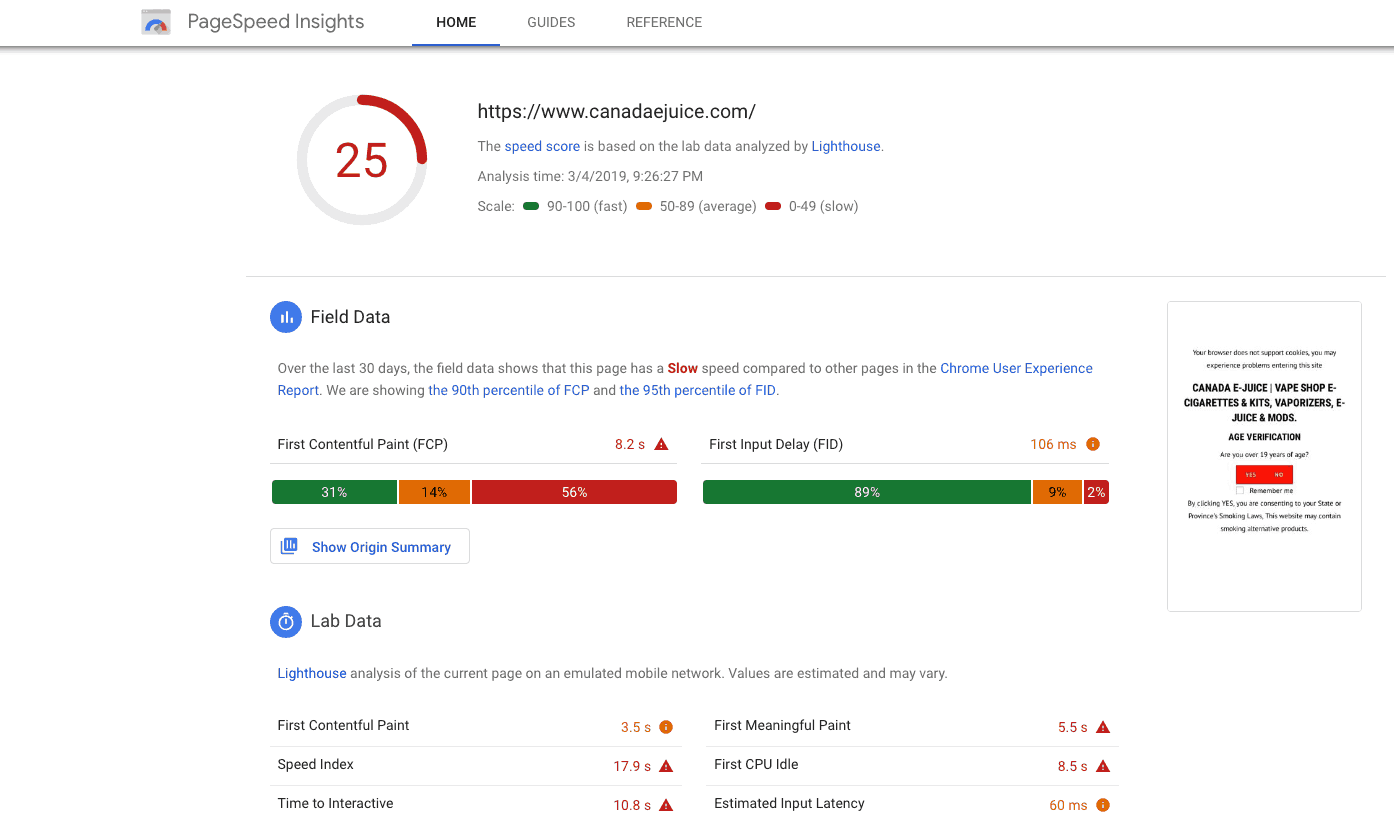This screenshot has height=824, width=1394.
Task: Click the green 31% FCP bar segment
Action: (334, 492)
